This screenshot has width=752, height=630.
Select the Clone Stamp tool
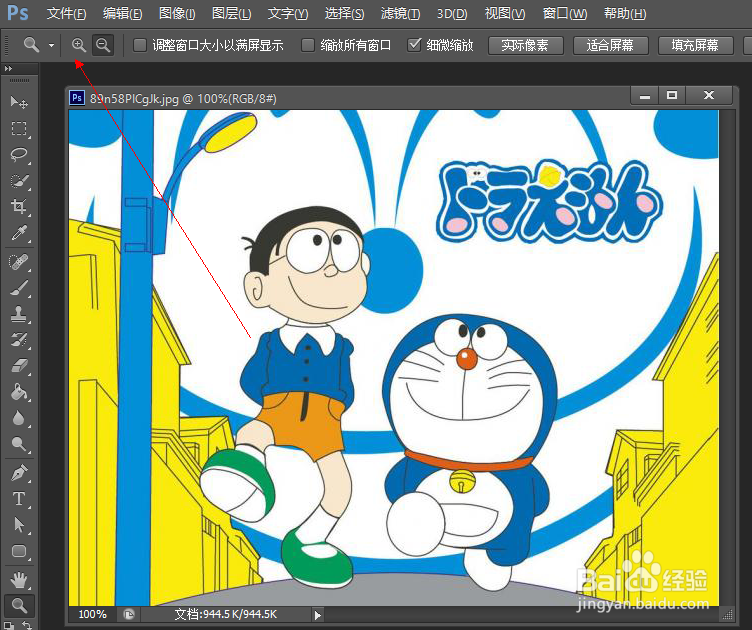19,315
